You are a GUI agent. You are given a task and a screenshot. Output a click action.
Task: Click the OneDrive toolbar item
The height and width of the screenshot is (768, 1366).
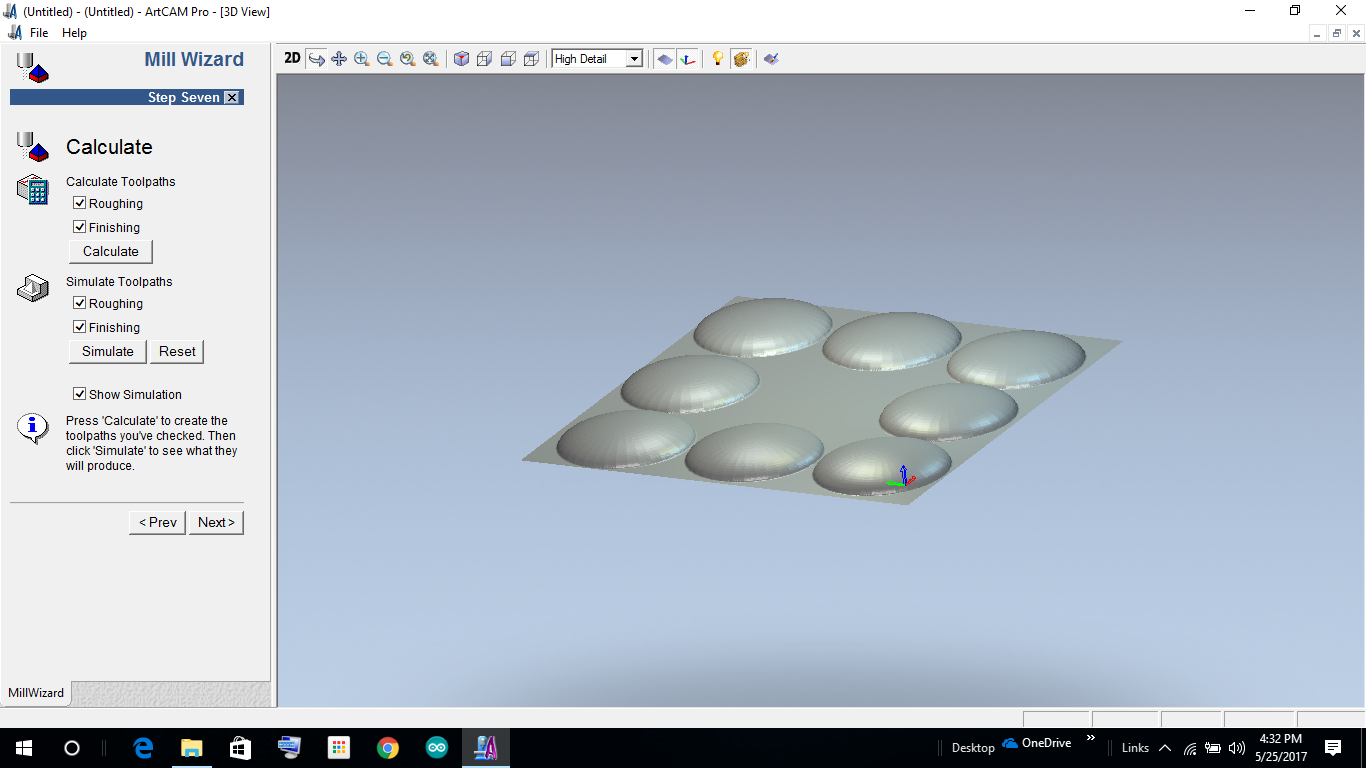click(1036, 743)
